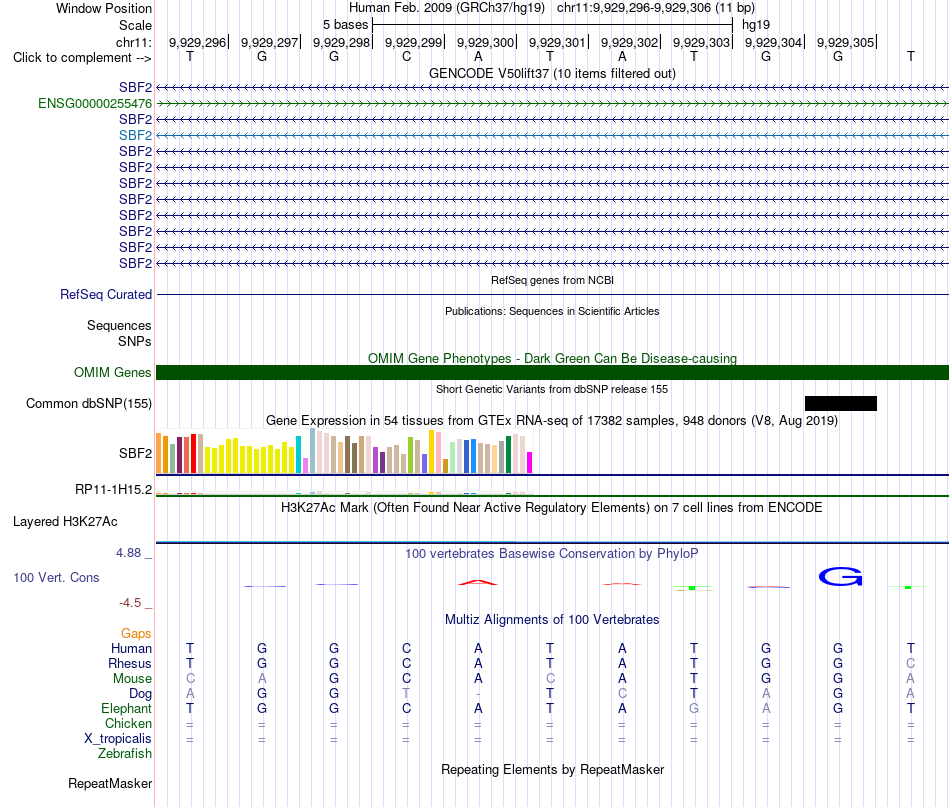Click the SNPs track label
Image resolution: width=950 pixels, height=807 pixels.
pos(135,341)
